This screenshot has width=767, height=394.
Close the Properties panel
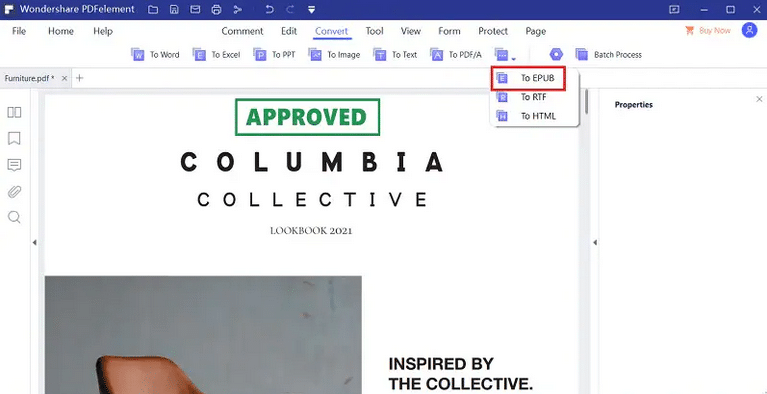(x=759, y=99)
